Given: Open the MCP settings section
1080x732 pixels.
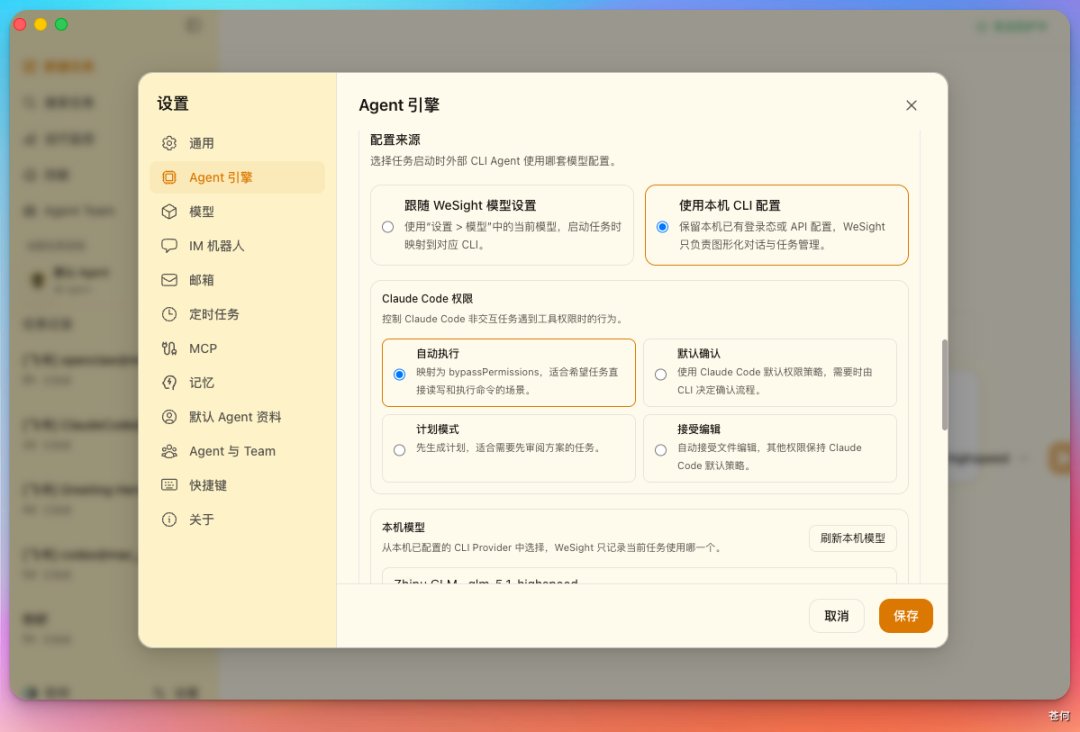Looking at the screenshot, I should (237, 348).
